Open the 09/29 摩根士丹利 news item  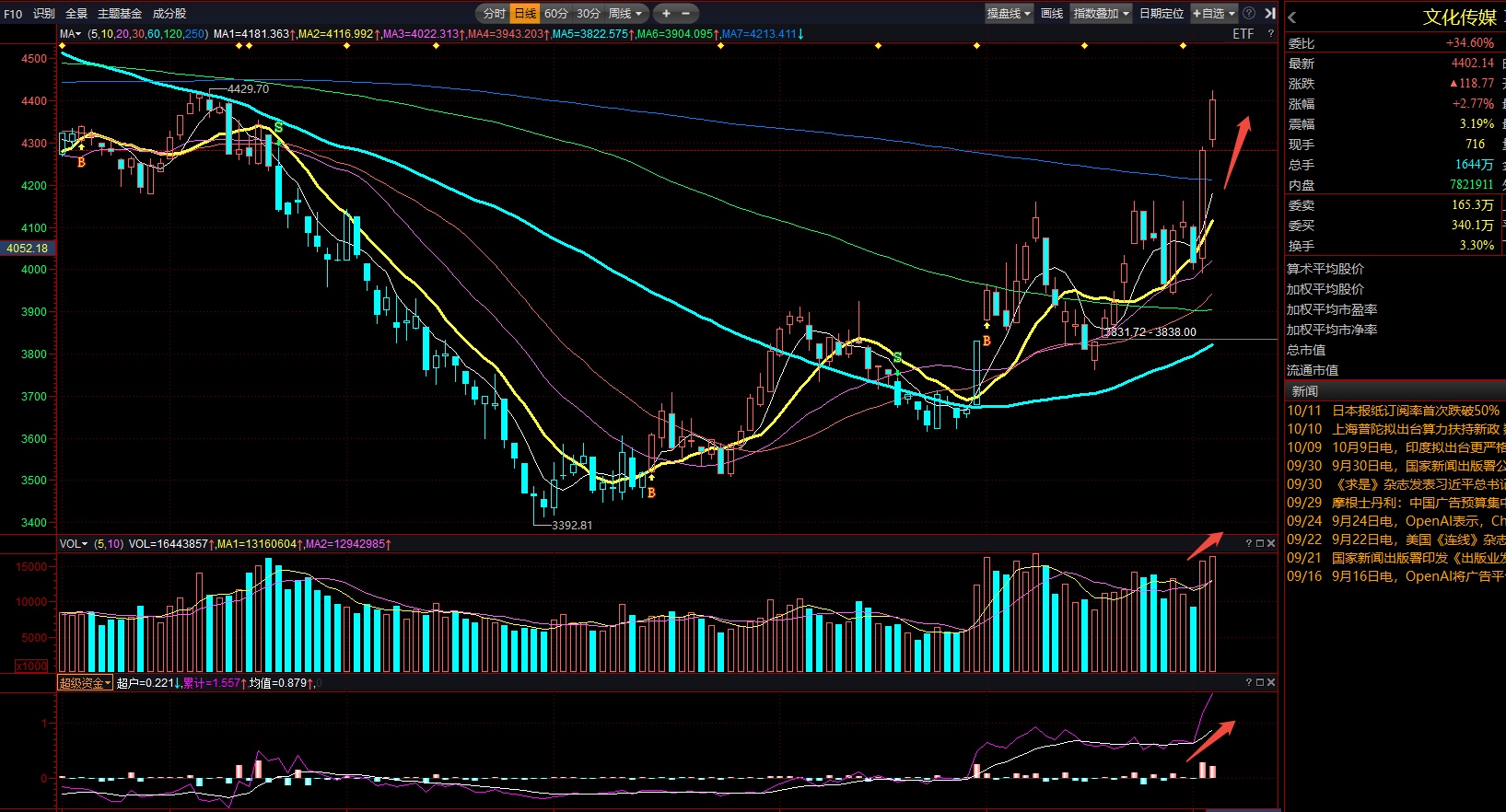[x=1396, y=503]
